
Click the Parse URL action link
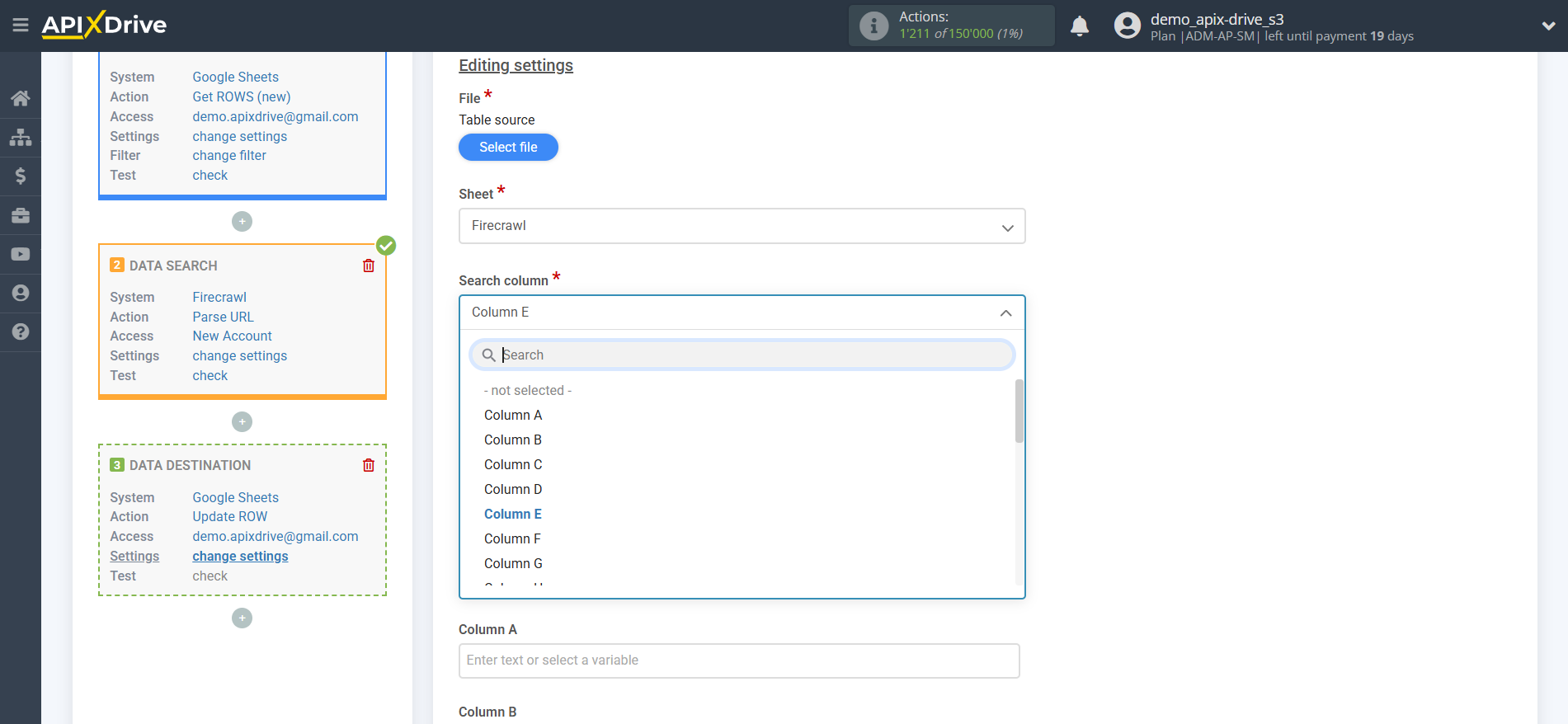(x=224, y=317)
